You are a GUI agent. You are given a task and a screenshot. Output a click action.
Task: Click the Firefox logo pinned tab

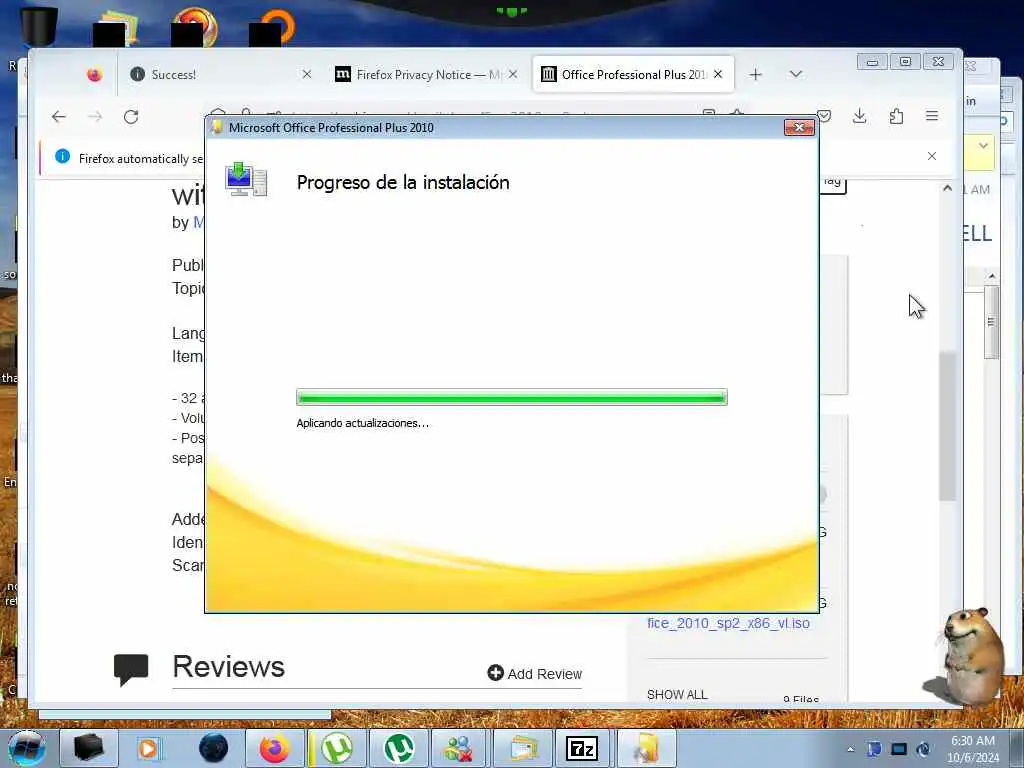click(x=95, y=74)
